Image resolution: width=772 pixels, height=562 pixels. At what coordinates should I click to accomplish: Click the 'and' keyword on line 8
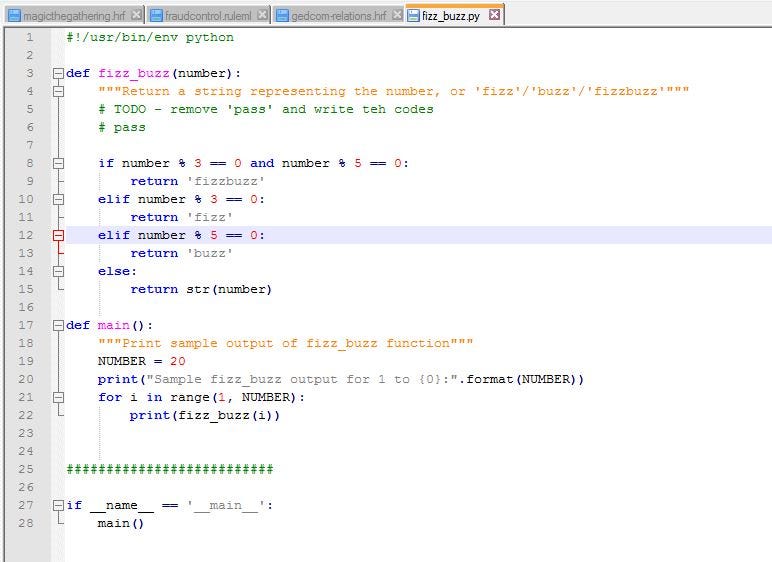[x=262, y=164]
